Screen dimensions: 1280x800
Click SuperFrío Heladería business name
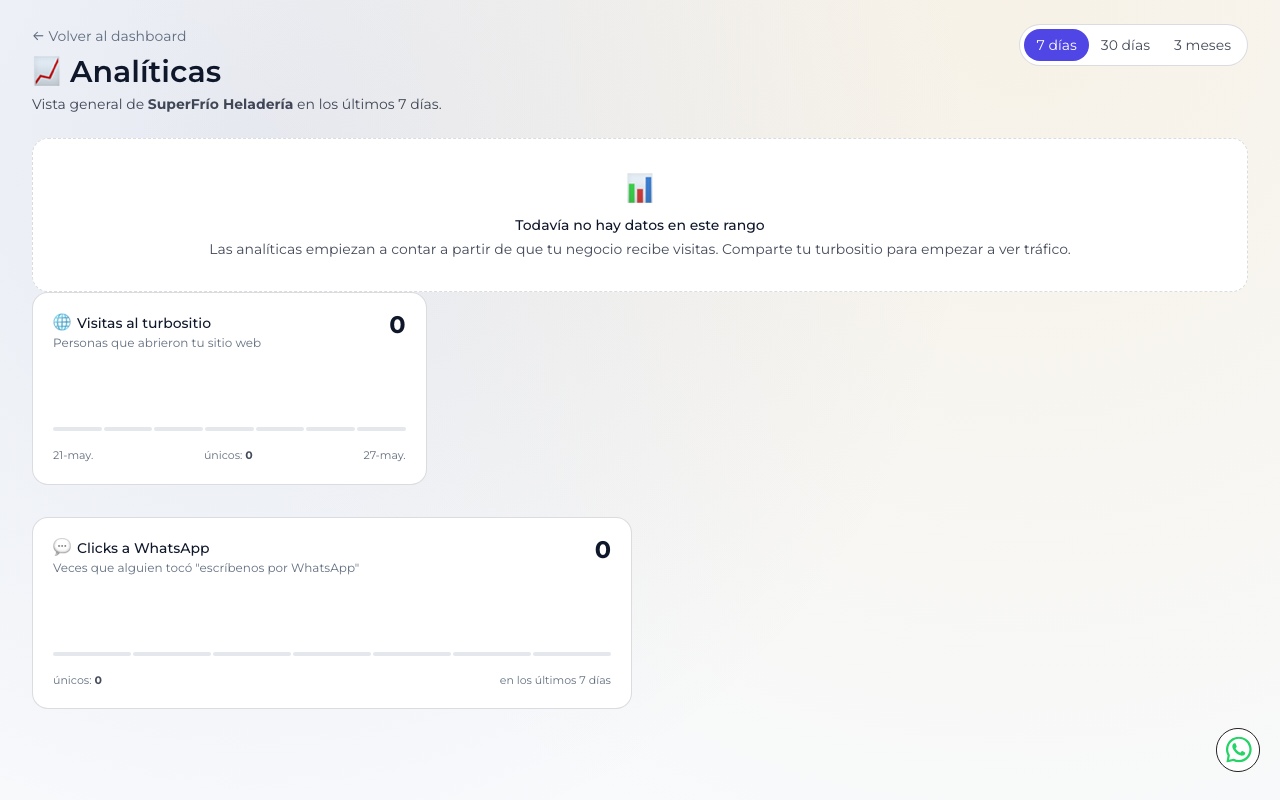220,104
